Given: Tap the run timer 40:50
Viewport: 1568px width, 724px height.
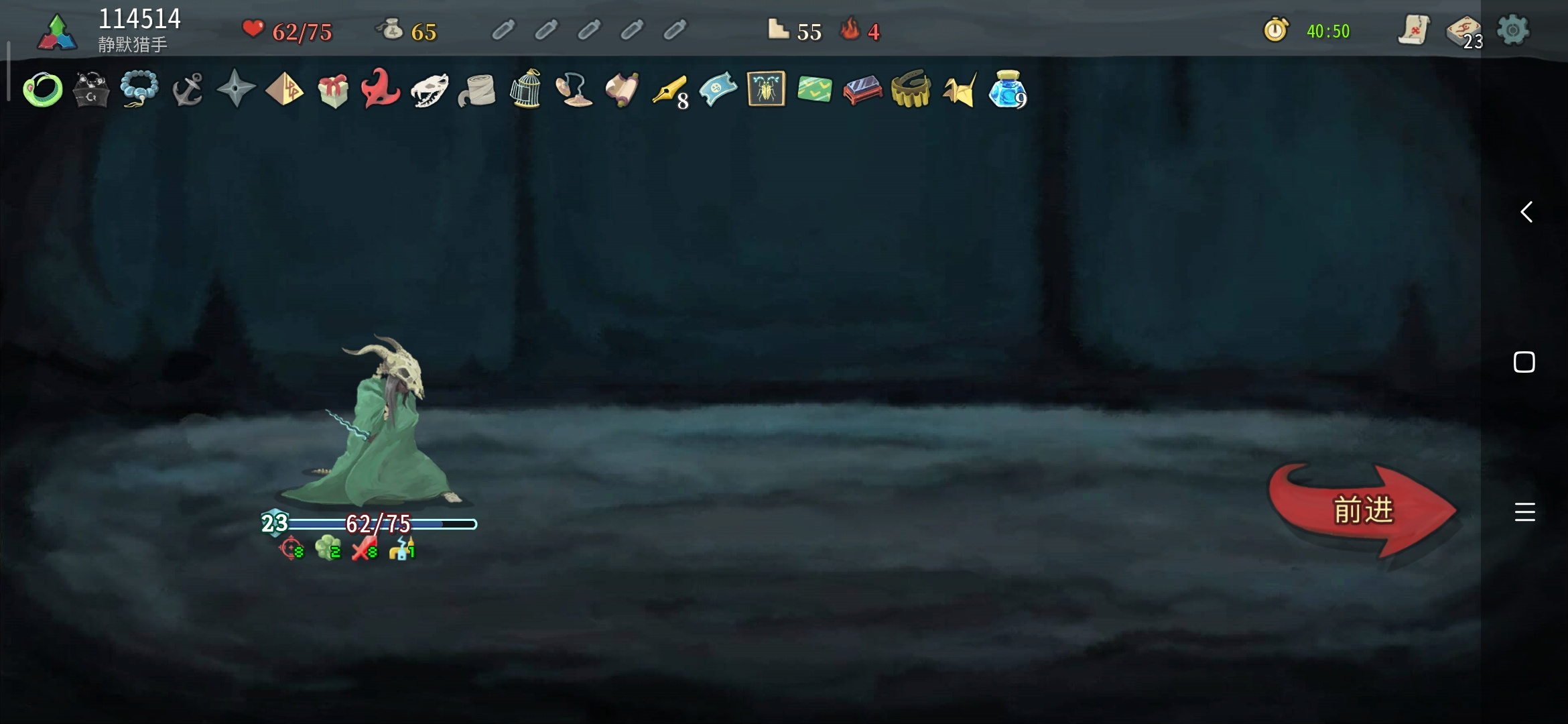Looking at the screenshot, I should pyautogui.click(x=1328, y=32).
